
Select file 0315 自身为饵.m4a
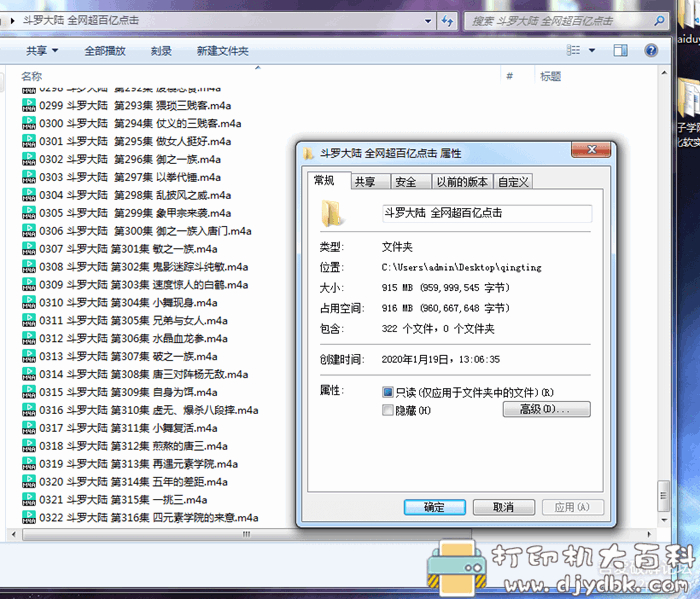(120, 392)
